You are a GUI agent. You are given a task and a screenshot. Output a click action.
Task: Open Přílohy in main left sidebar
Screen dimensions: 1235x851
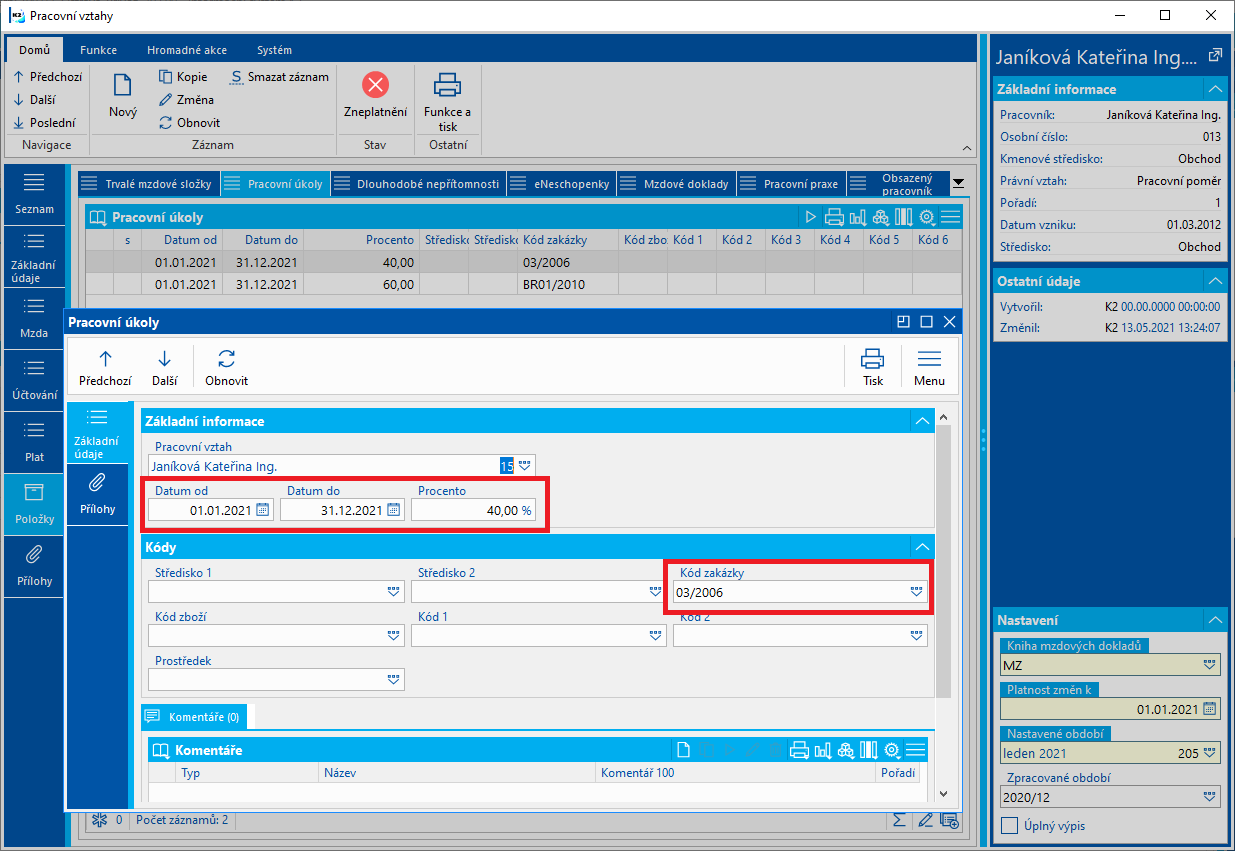point(34,565)
